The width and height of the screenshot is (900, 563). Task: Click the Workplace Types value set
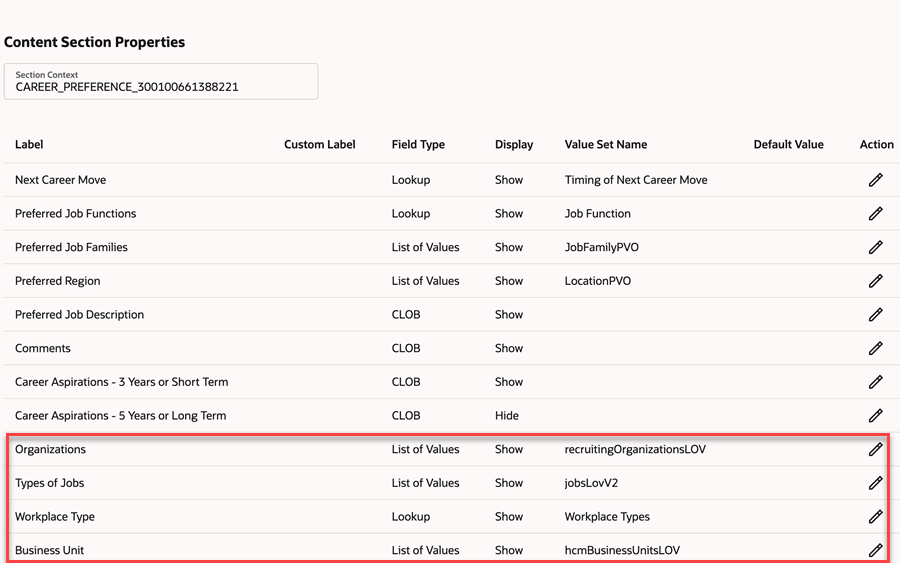pyautogui.click(x=607, y=517)
